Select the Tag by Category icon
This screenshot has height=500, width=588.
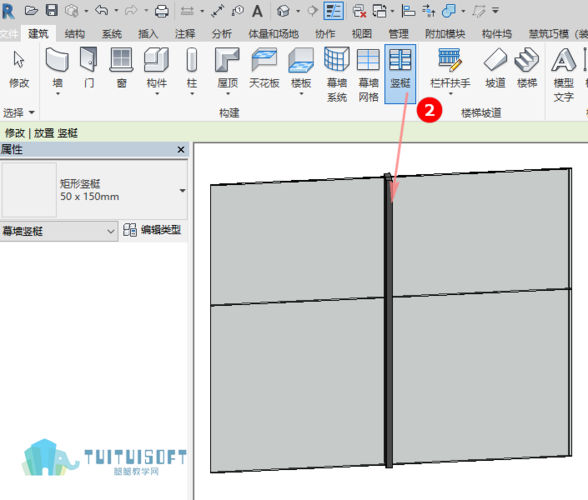coord(237,11)
